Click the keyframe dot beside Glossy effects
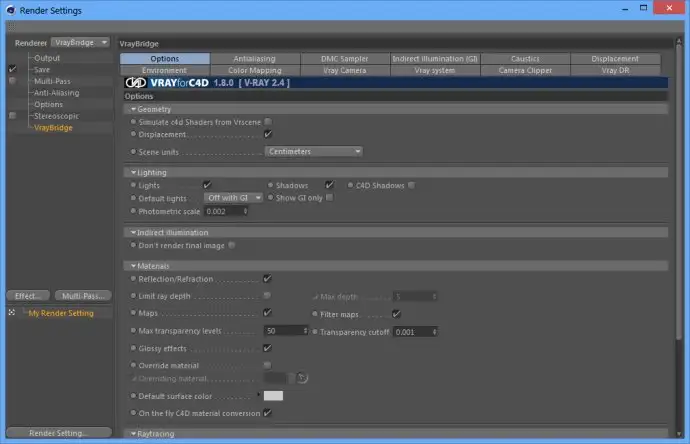The image size is (690, 444). (x=133, y=348)
